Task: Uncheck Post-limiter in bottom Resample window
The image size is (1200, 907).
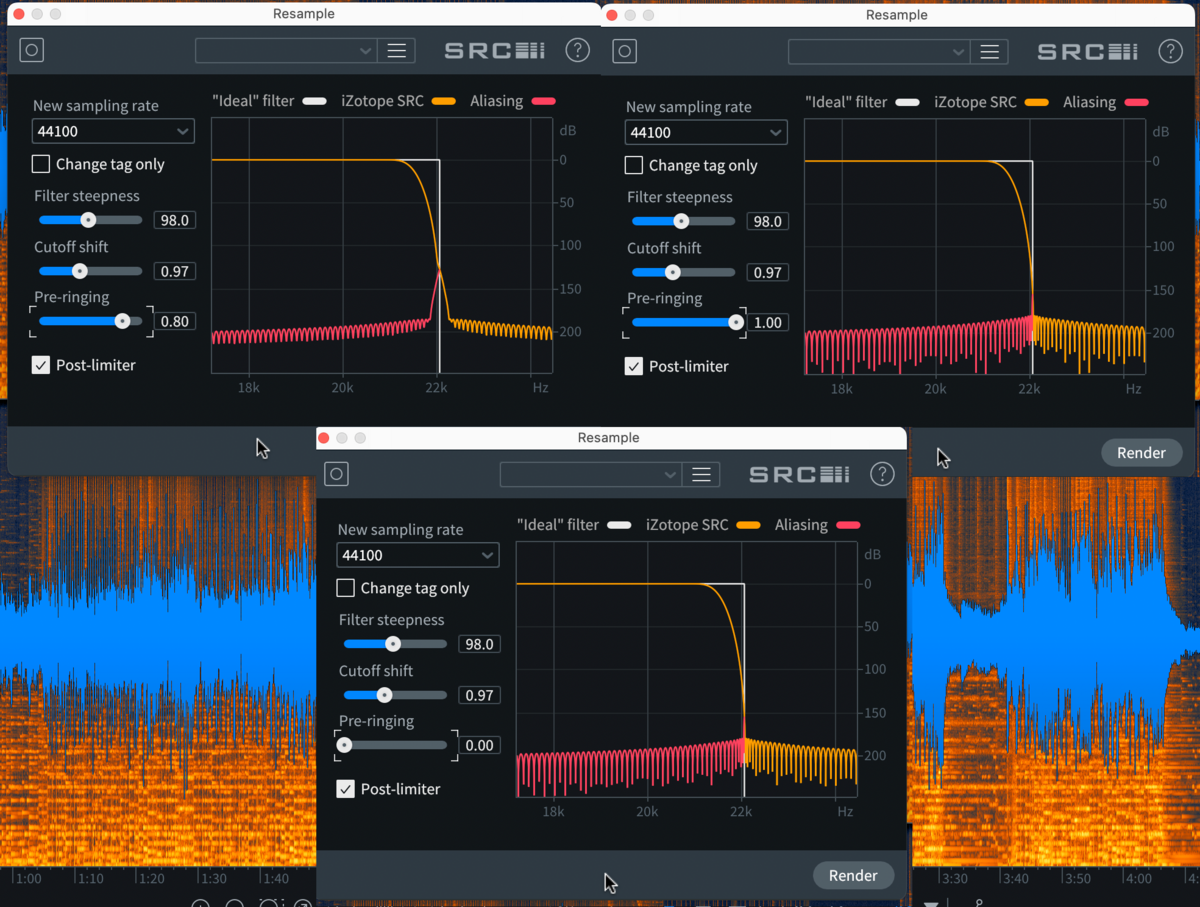Action: tap(346, 789)
